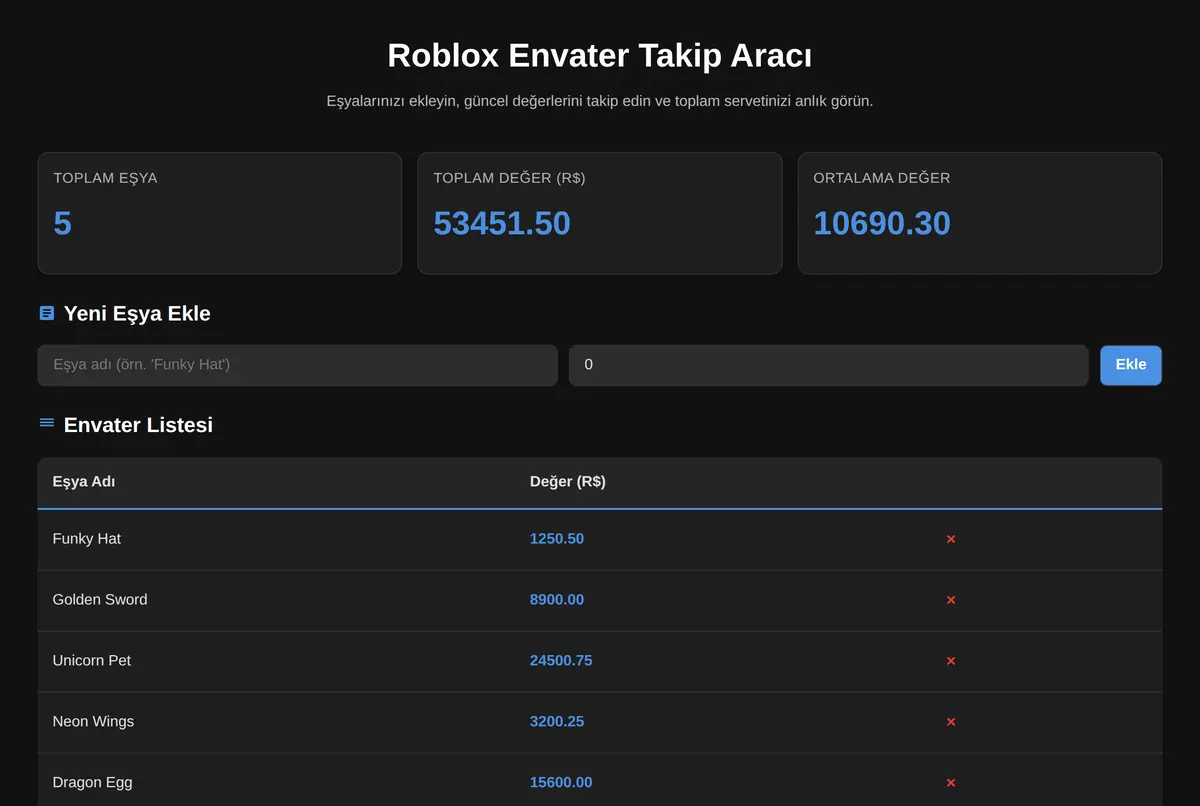Remove the Neon Wings entry

tap(951, 722)
